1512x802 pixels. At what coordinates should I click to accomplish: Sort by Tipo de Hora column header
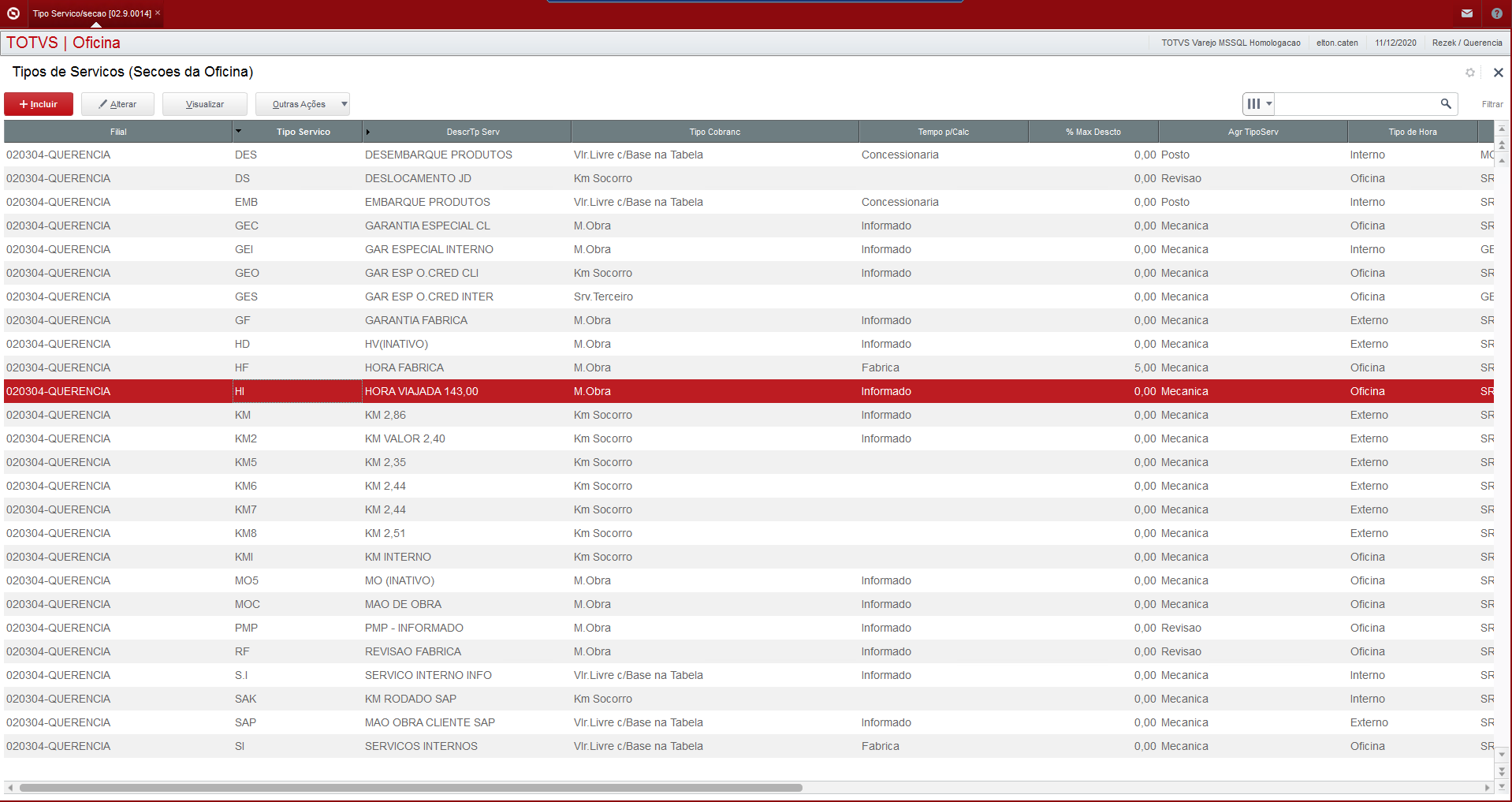pyautogui.click(x=1413, y=132)
